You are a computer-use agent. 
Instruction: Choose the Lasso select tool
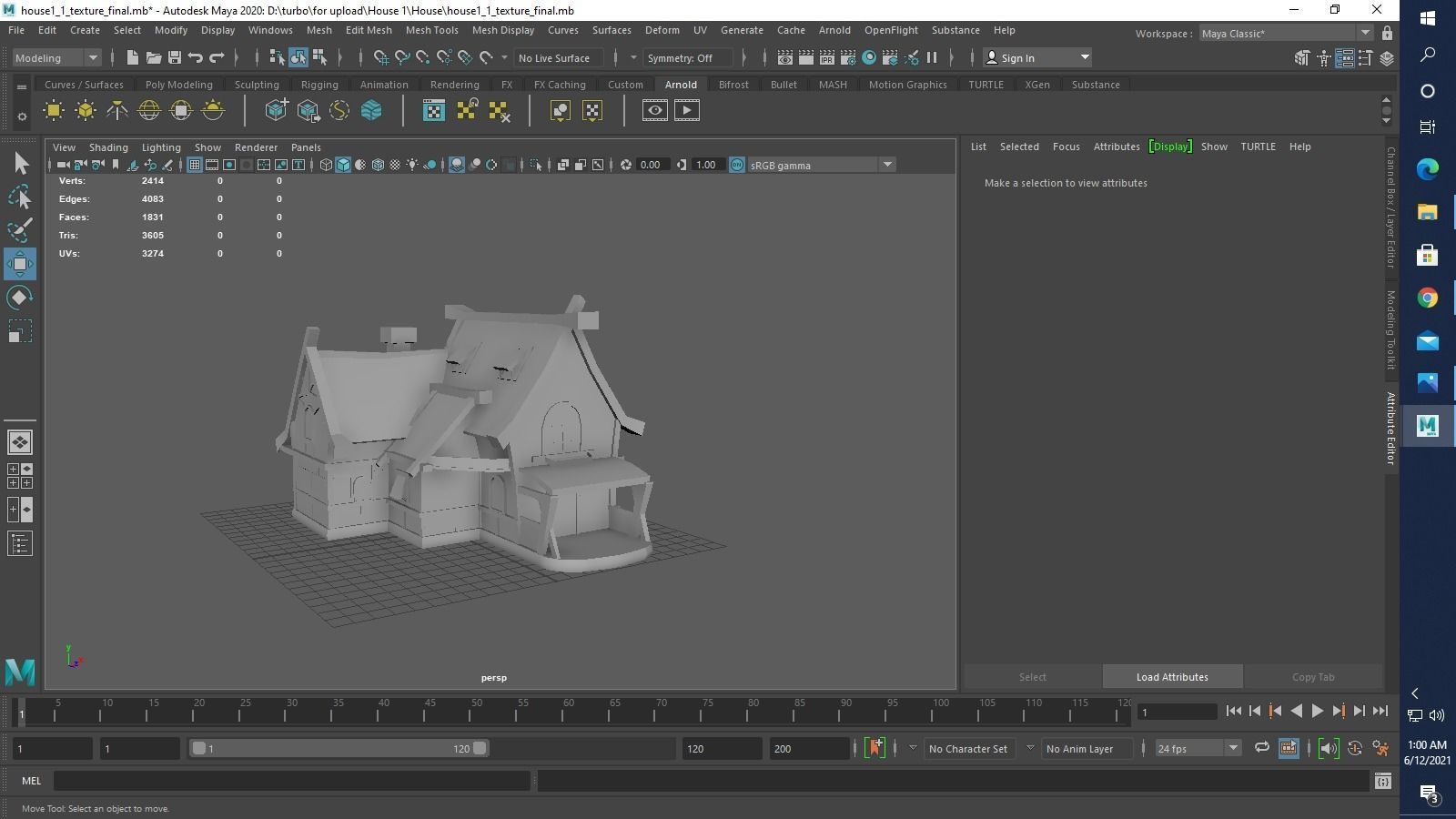pyautogui.click(x=20, y=197)
